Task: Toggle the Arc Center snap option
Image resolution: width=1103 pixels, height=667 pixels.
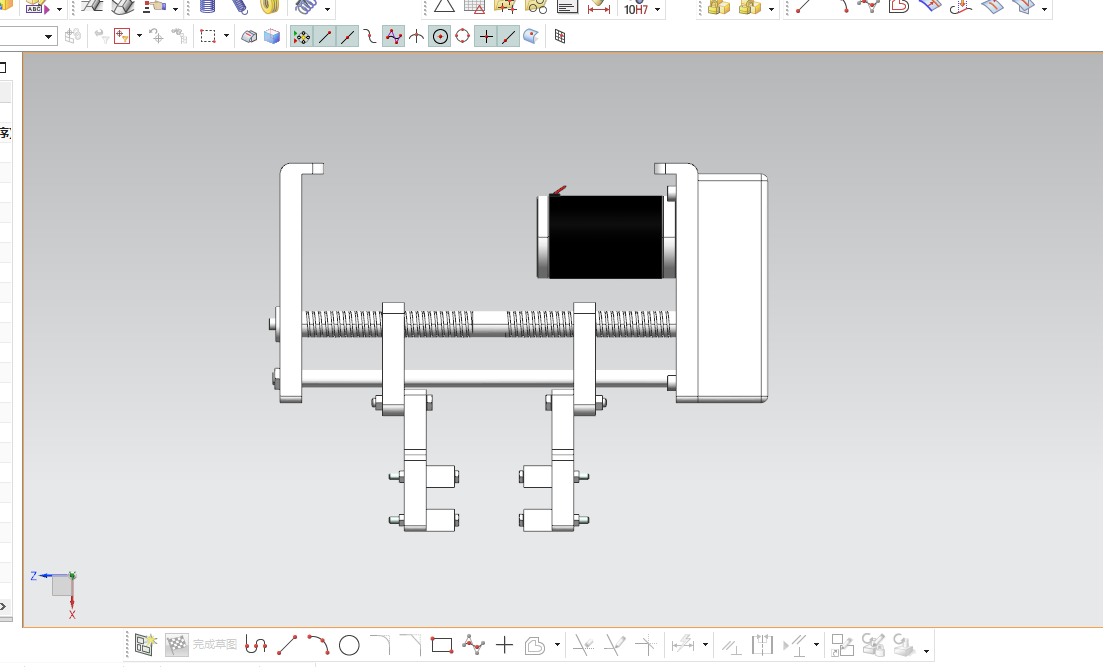Action: click(x=440, y=37)
